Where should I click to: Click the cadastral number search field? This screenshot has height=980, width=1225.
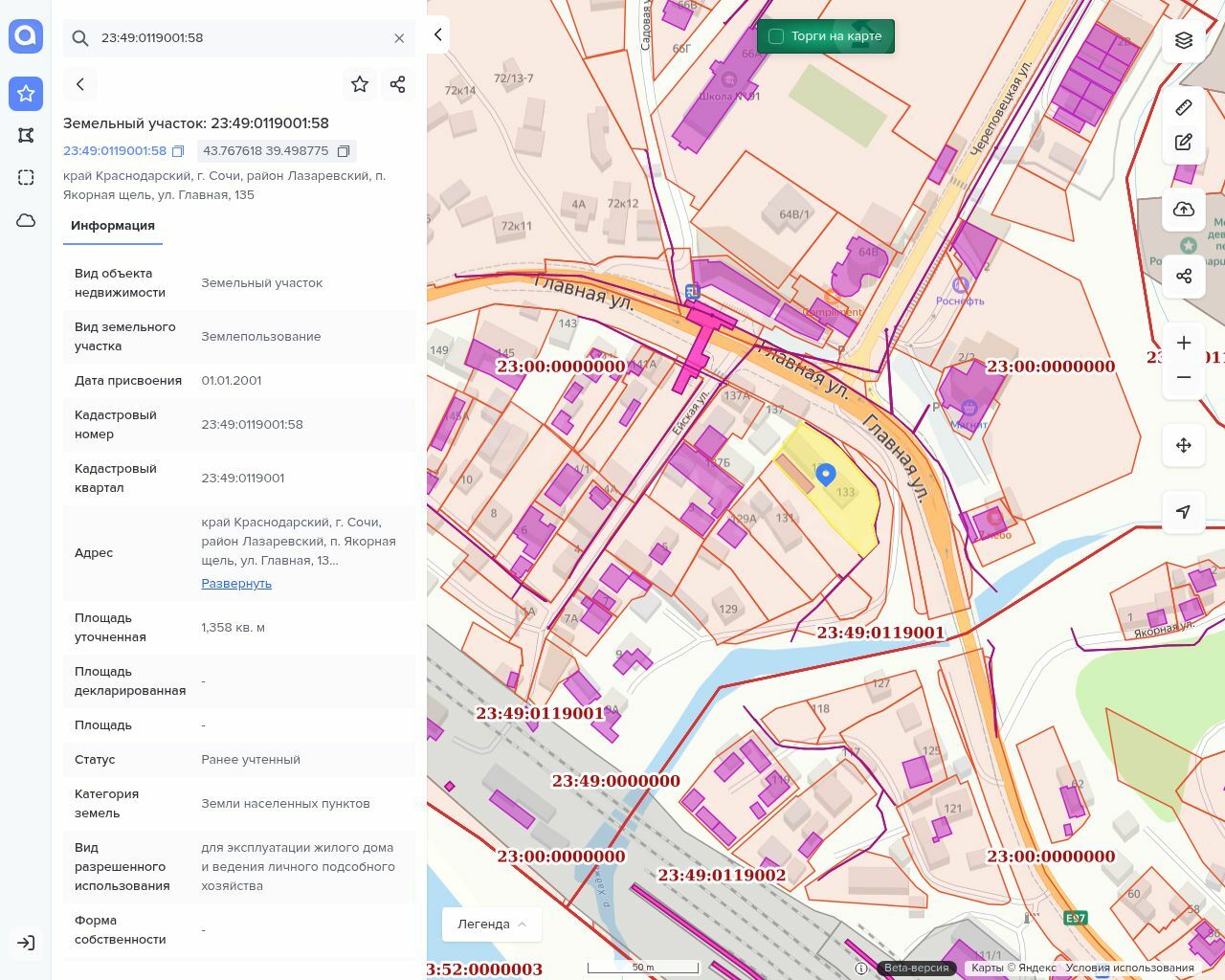(x=239, y=38)
